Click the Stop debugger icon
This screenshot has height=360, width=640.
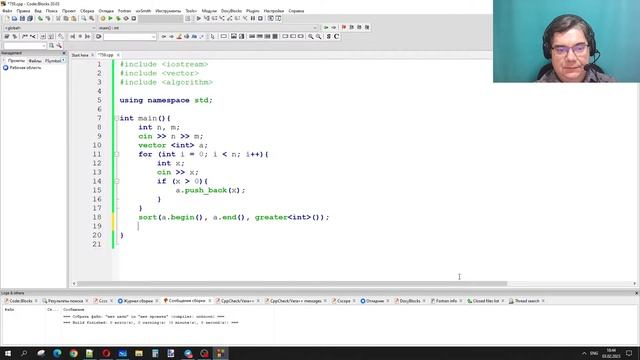[x=260, y=18]
